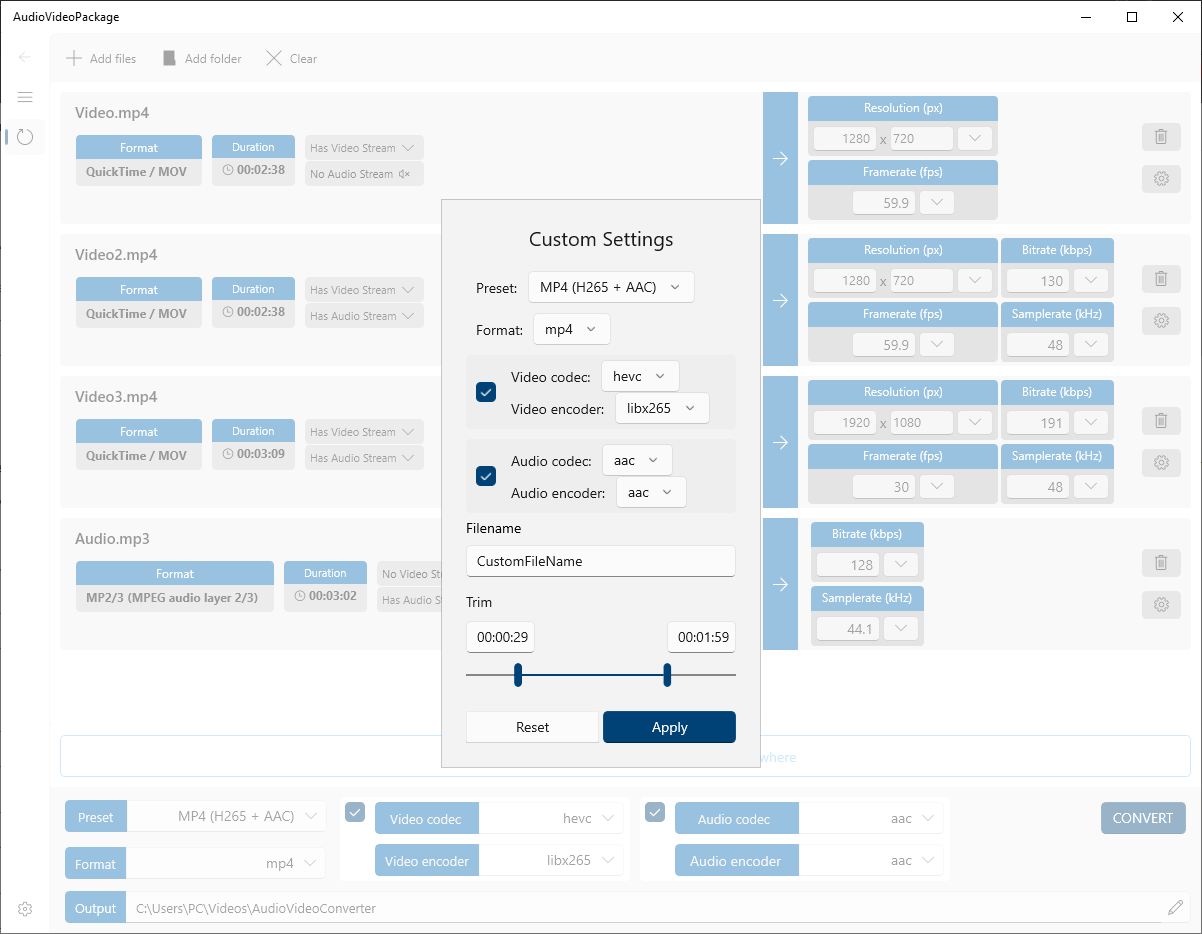Maximize the AudioVideoPackage window
The width and height of the screenshot is (1202, 934).
point(1132,17)
